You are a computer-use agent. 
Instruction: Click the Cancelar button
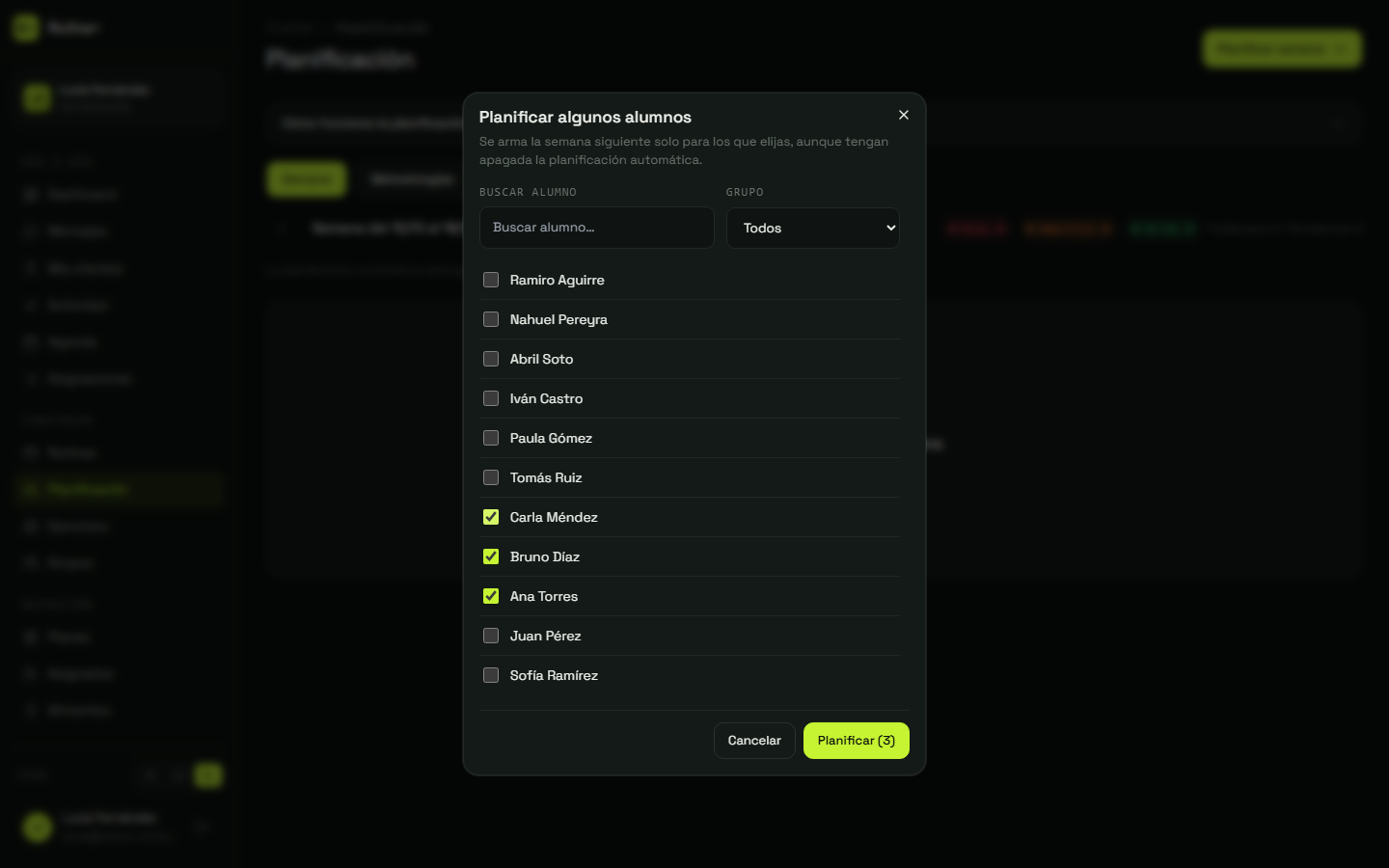(x=754, y=741)
